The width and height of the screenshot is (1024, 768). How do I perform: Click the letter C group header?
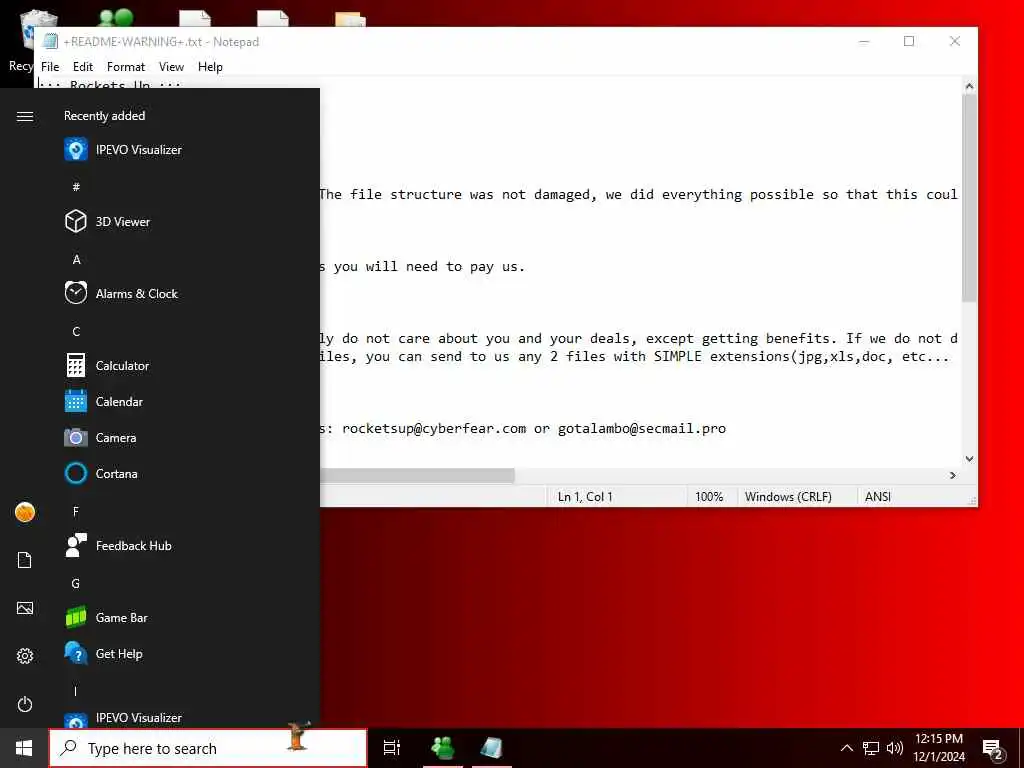coord(76,331)
